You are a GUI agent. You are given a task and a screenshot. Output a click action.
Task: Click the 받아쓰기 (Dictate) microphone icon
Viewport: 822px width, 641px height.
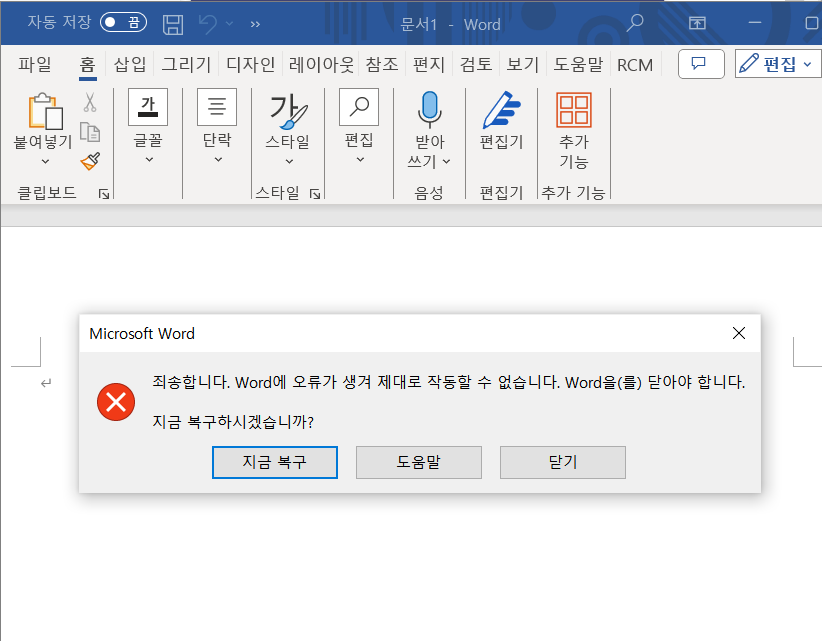click(x=429, y=110)
